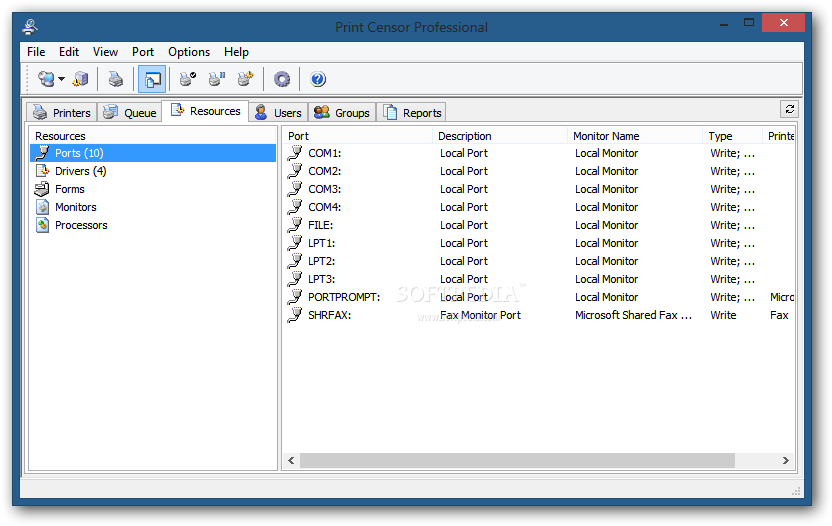
Task: Click the left arrow of horizontal scrollbar
Action: [291, 461]
